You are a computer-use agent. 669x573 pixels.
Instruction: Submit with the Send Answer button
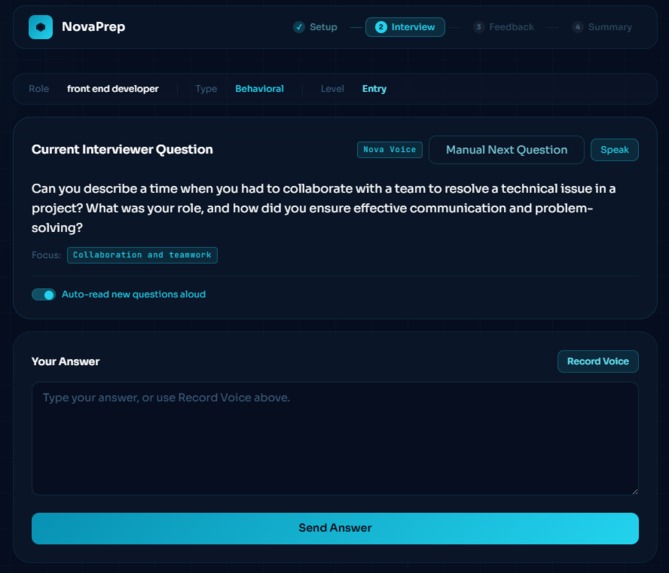click(335, 528)
